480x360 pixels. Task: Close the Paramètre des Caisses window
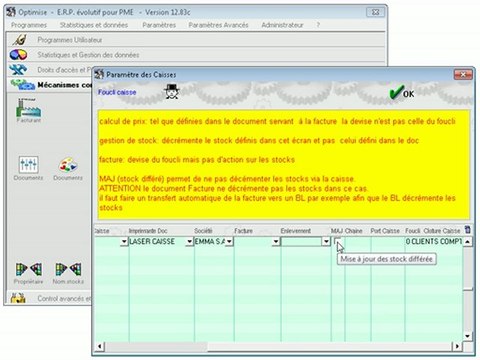tap(463, 75)
